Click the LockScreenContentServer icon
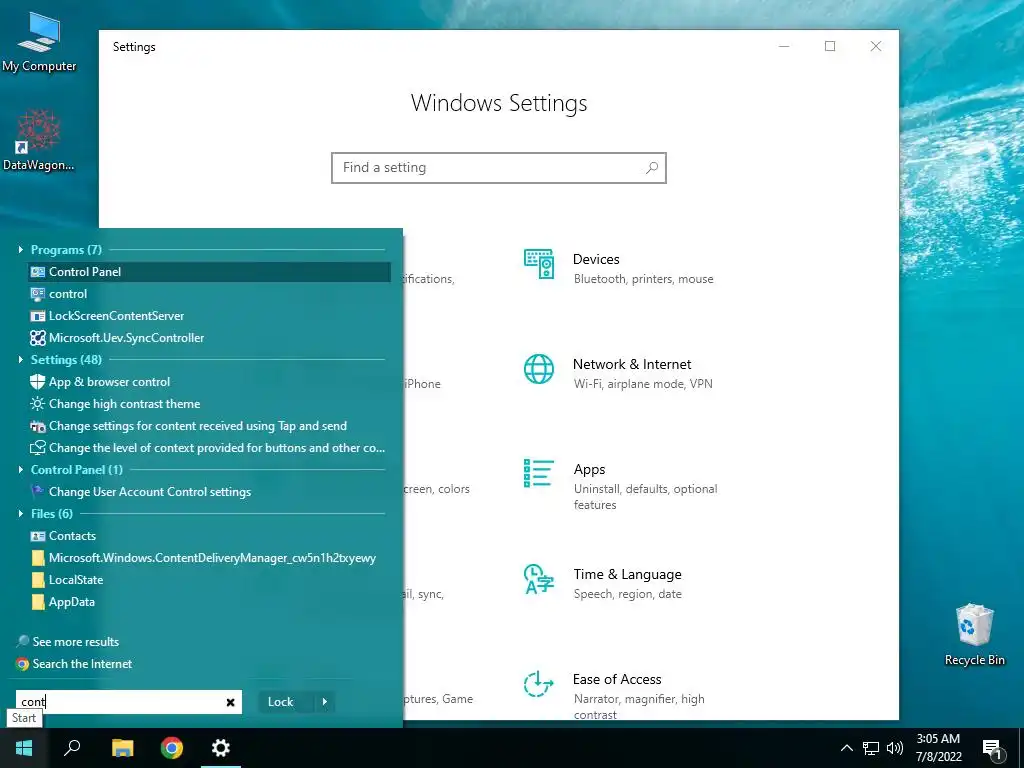The height and width of the screenshot is (768, 1024). (x=38, y=316)
